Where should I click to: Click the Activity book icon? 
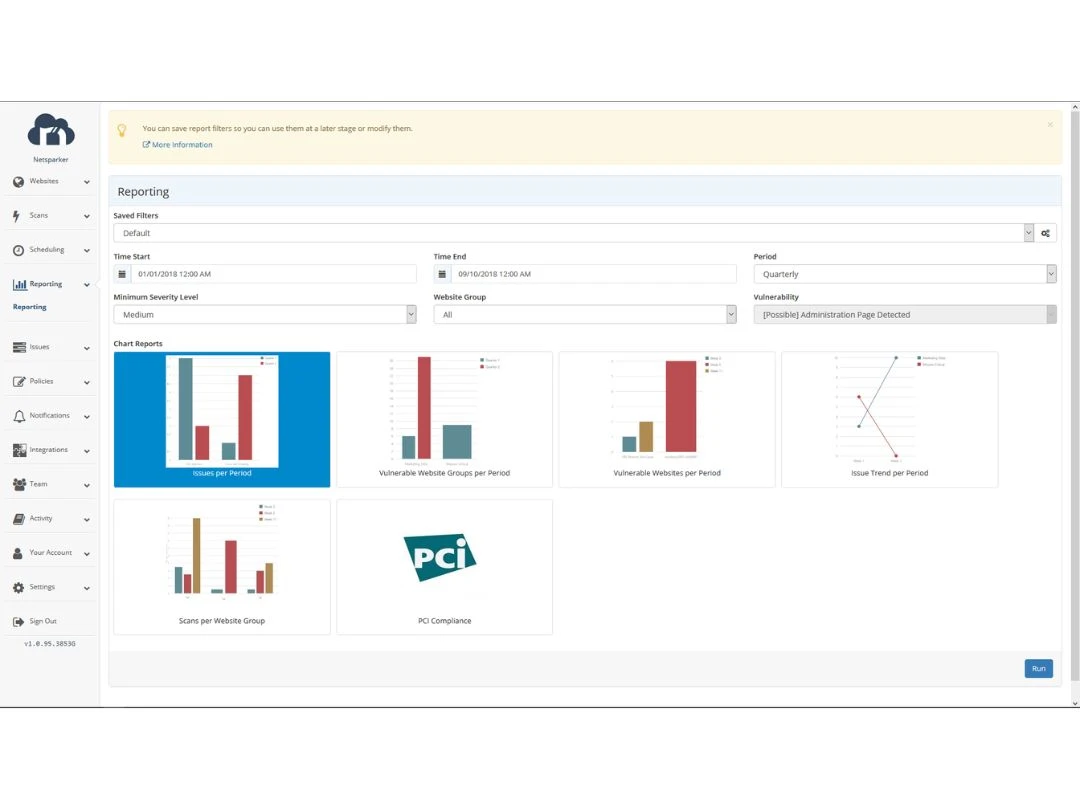coord(19,519)
